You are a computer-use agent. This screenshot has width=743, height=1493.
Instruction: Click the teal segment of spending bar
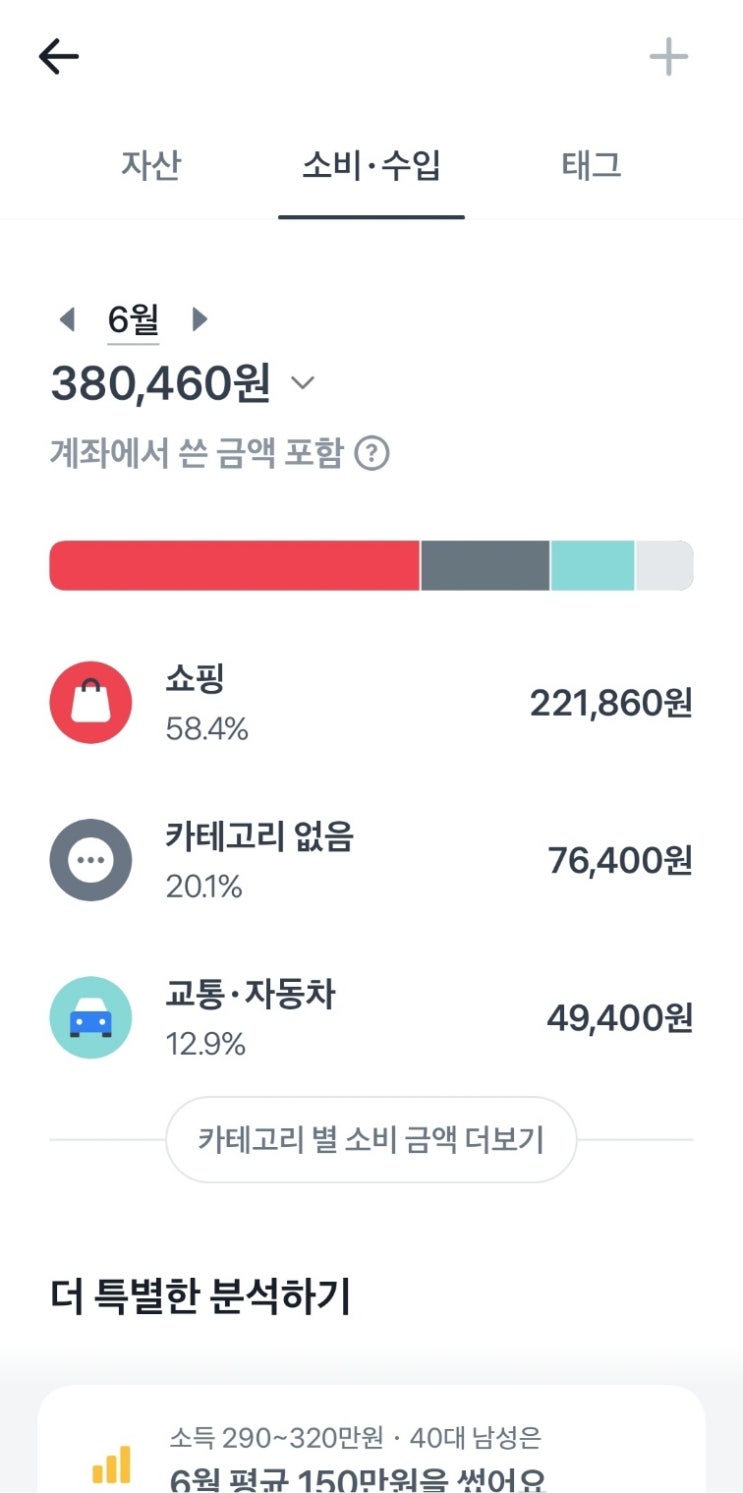click(592, 566)
